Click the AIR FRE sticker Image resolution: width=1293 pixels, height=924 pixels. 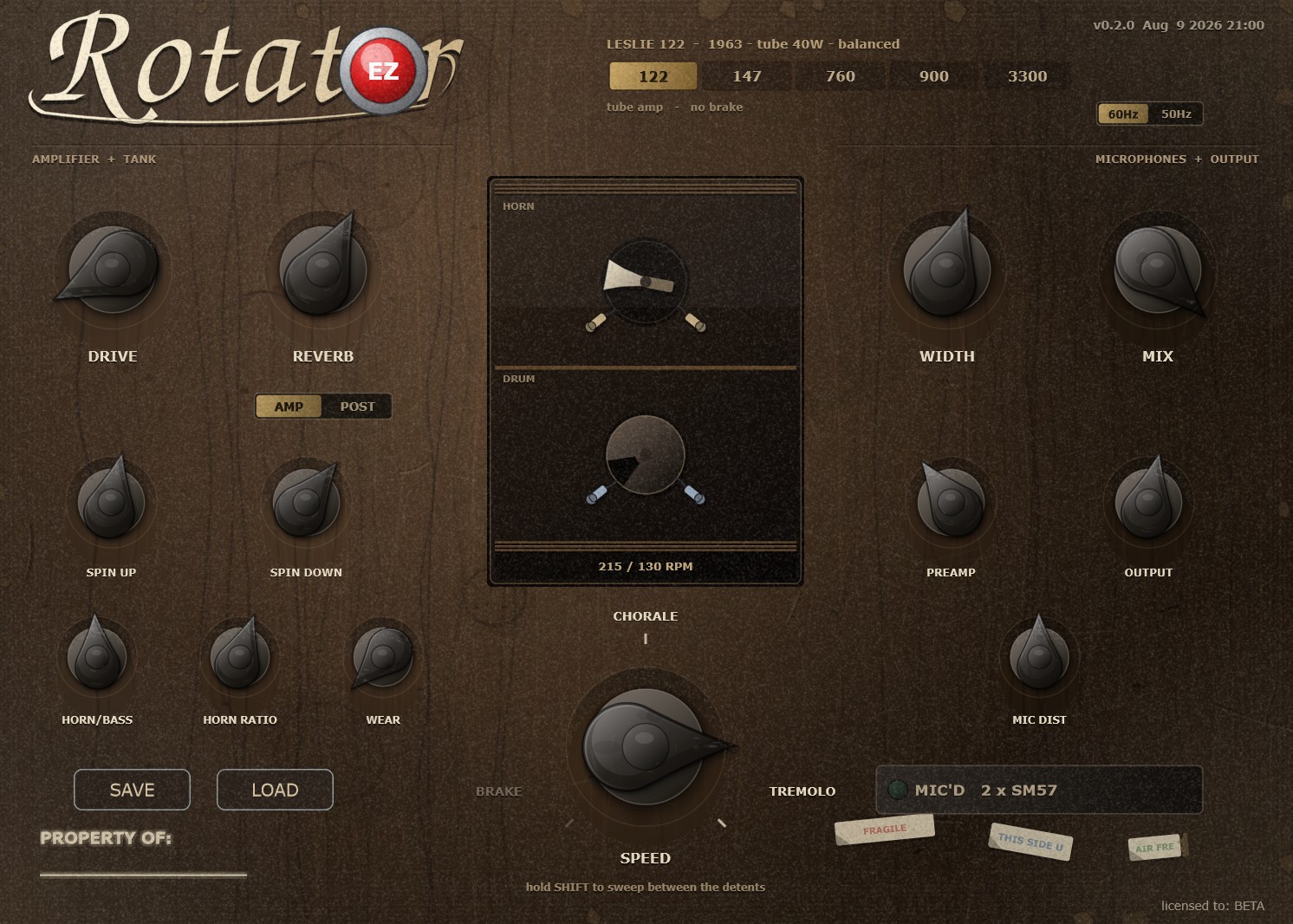click(x=1155, y=847)
